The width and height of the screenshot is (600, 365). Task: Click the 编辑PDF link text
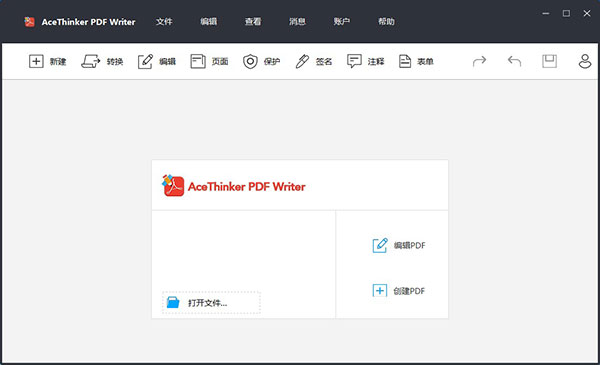tap(409, 245)
